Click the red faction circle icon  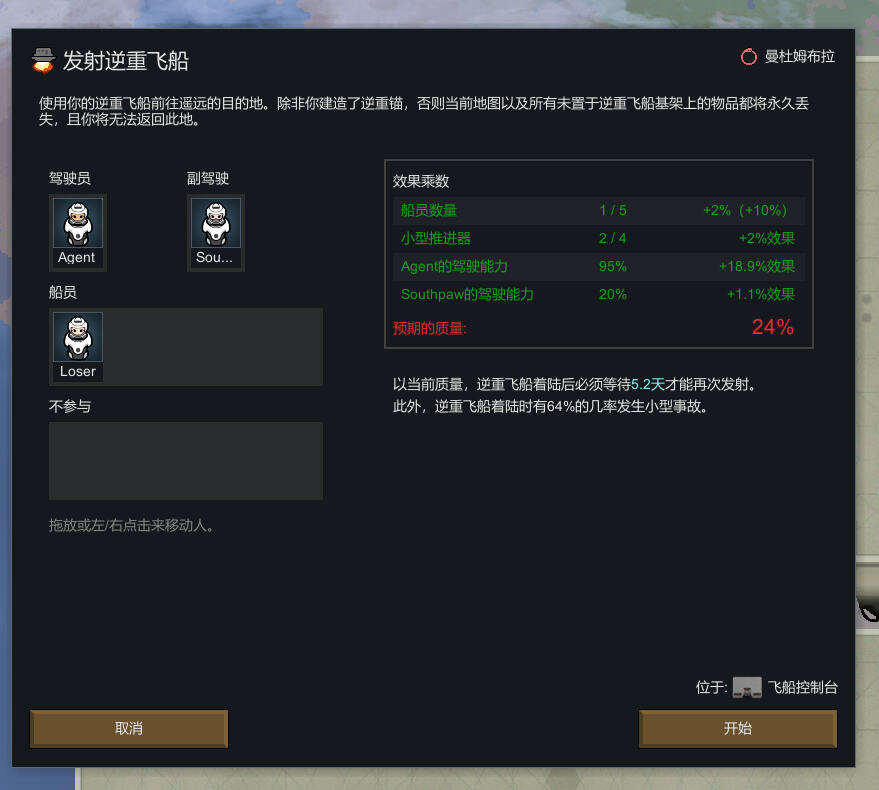click(748, 57)
